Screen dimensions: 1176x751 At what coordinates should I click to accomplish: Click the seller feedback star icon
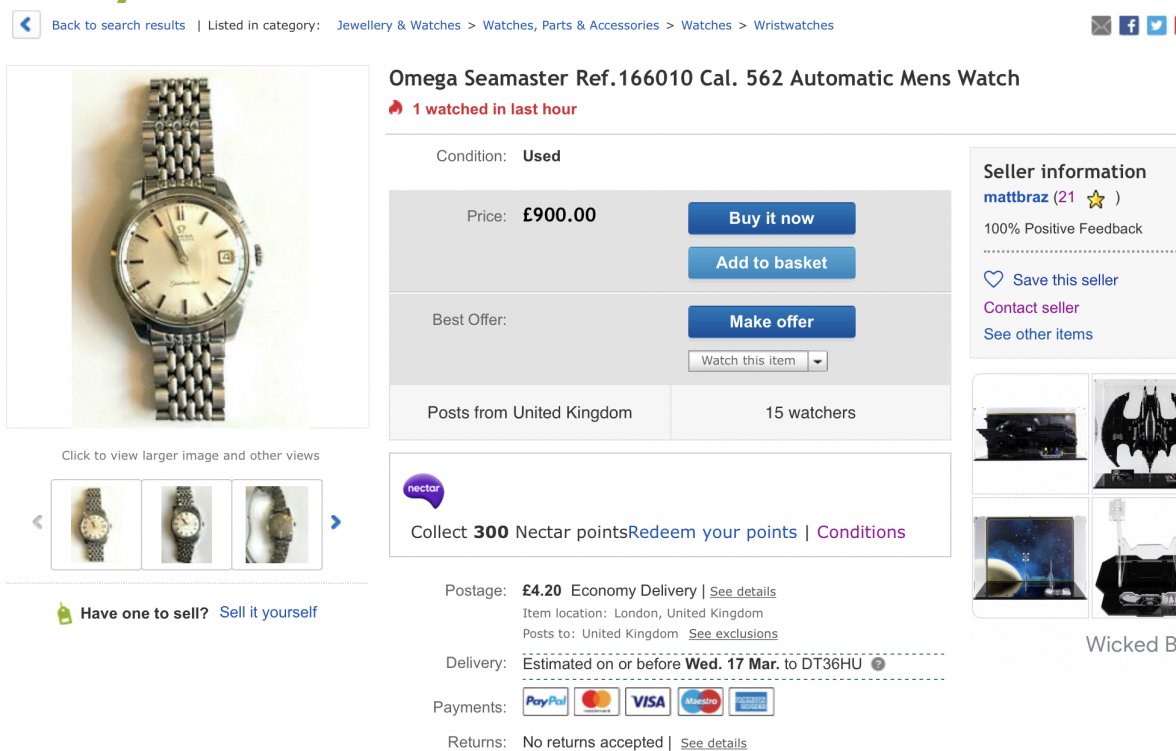pos(1095,199)
